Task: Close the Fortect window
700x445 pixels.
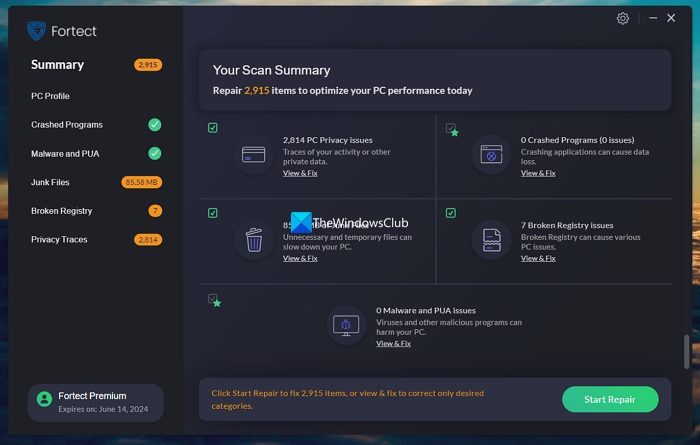Action: (x=671, y=18)
